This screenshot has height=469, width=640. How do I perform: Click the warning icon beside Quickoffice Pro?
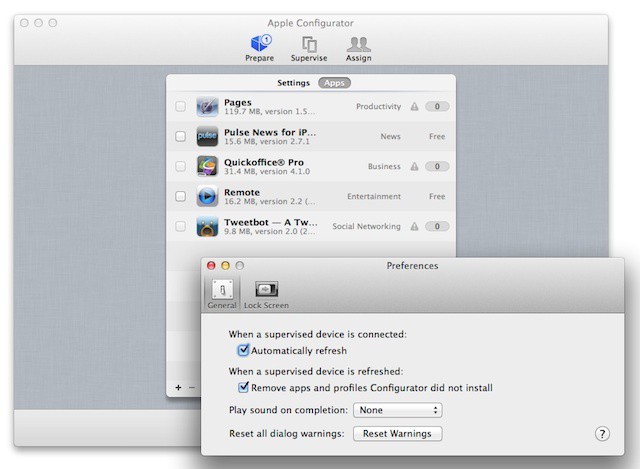413,166
